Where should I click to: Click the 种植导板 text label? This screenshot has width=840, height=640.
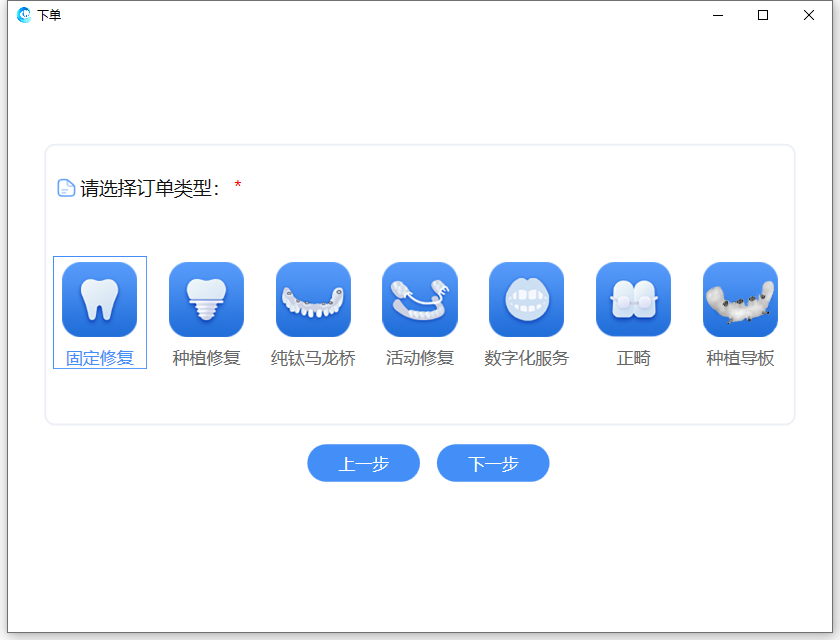point(740,358)
